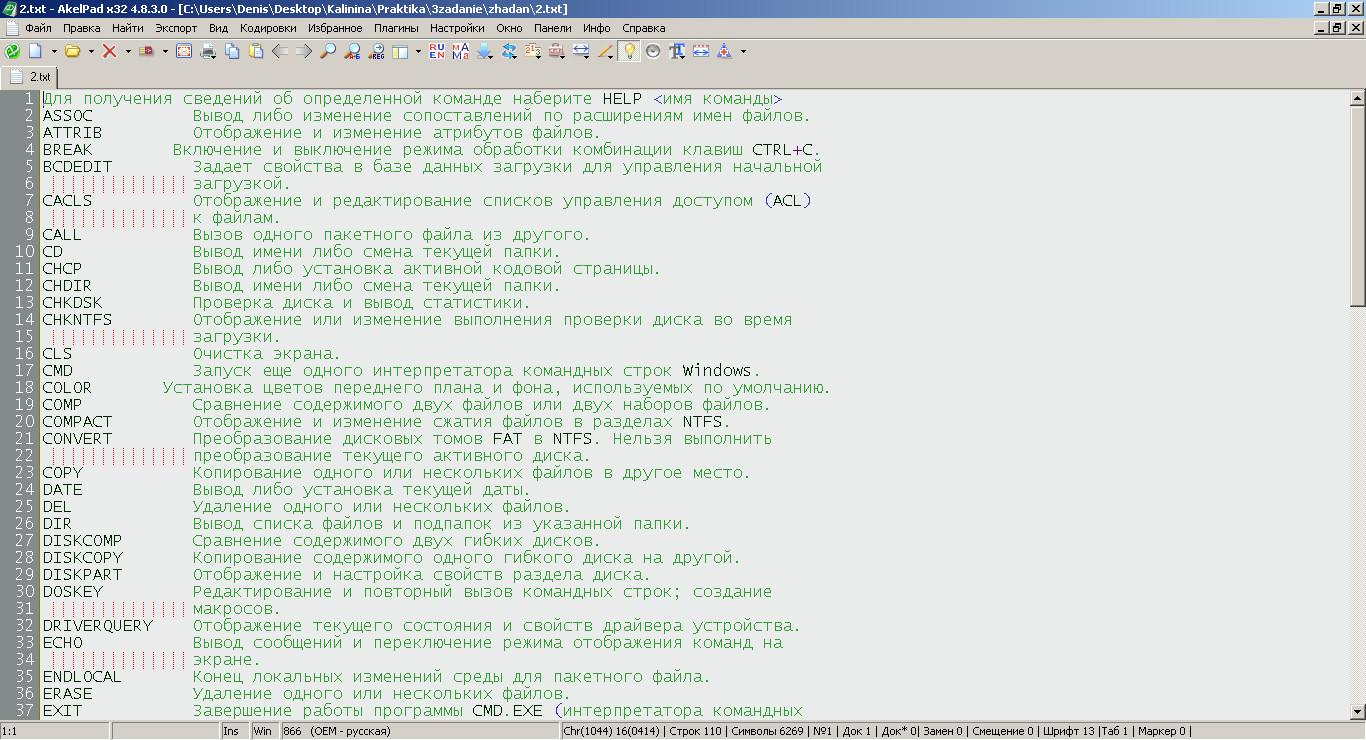Image resolution: width=1366 pixels, height=740 pixels.
Task: Click the letter A with red arrow icon
Action: [724, 51]
